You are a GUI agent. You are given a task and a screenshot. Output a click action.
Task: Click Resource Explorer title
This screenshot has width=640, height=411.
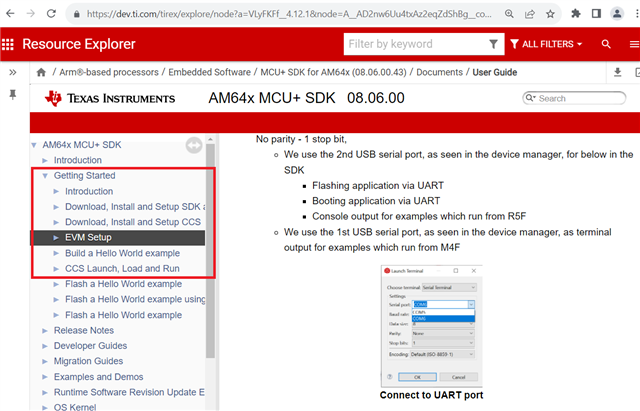coord(79,44)
